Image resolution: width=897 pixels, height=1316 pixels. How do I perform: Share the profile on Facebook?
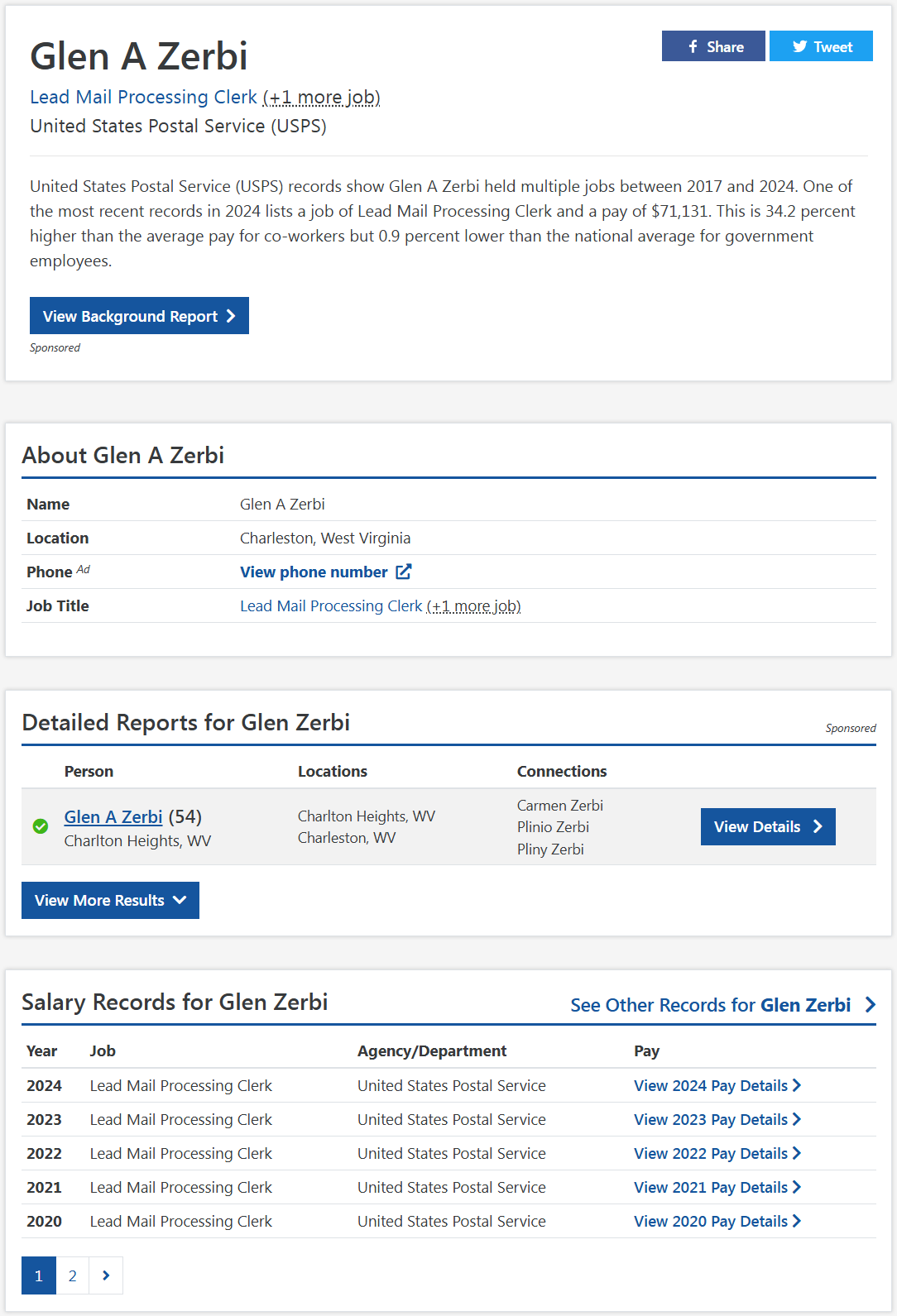[x=713, y=46]
